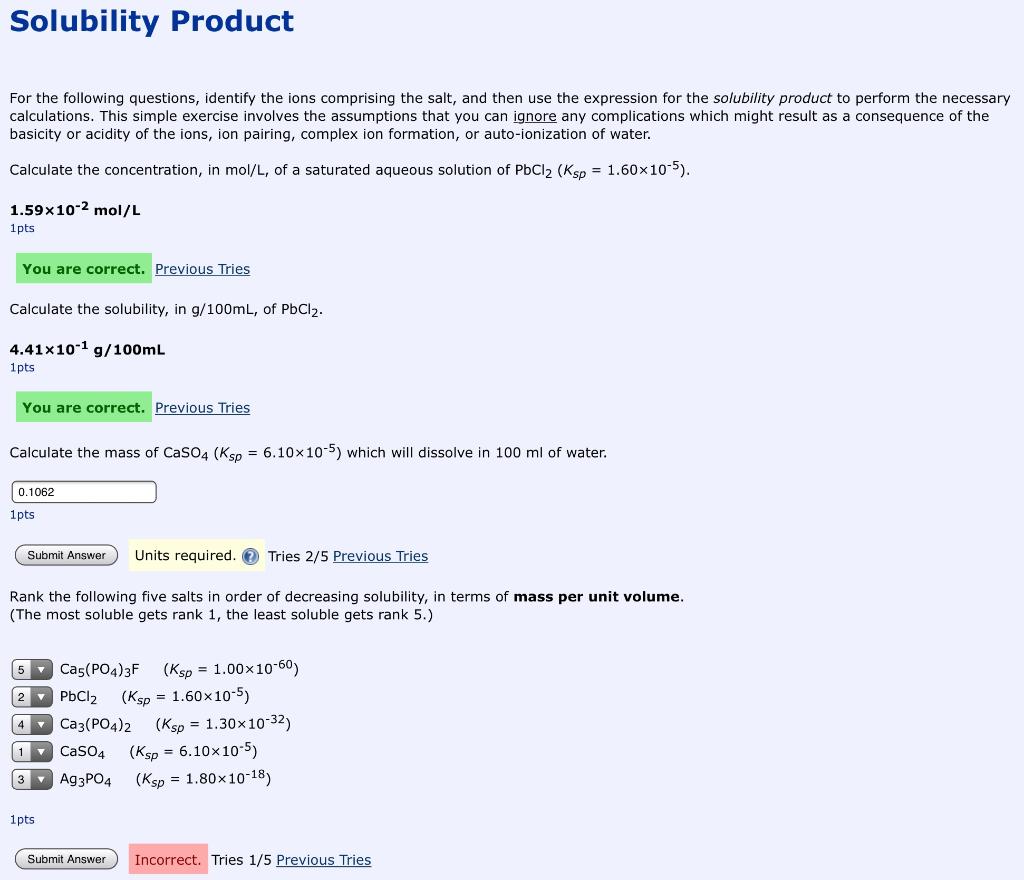Image resolution: width=1024 pixels, height=880 pixels.
Task: Open rank dropdown for Ca5(PO4)3F salt
Action: point(31,668)
